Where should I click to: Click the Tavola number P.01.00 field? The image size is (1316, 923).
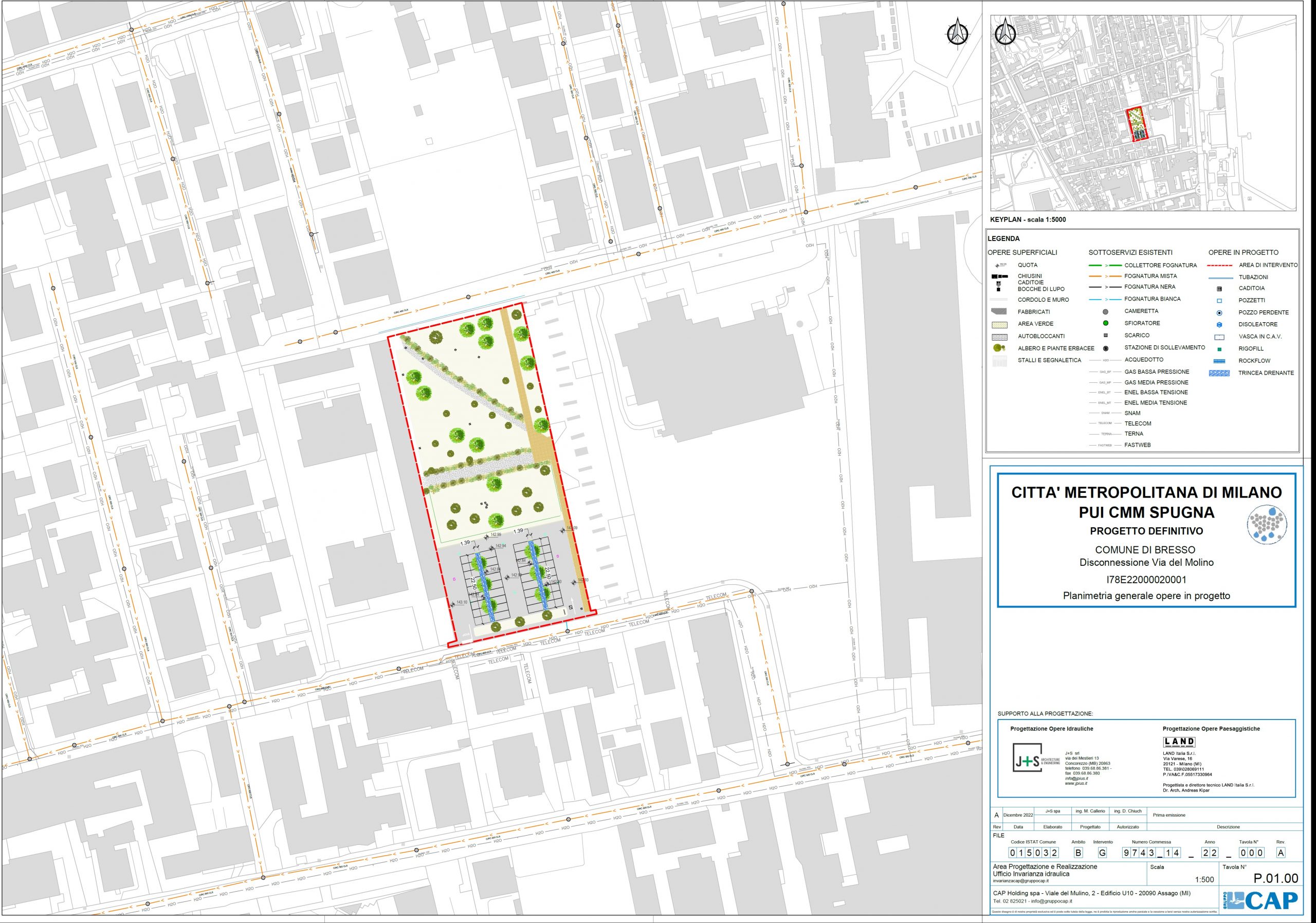click(1275, 878)
